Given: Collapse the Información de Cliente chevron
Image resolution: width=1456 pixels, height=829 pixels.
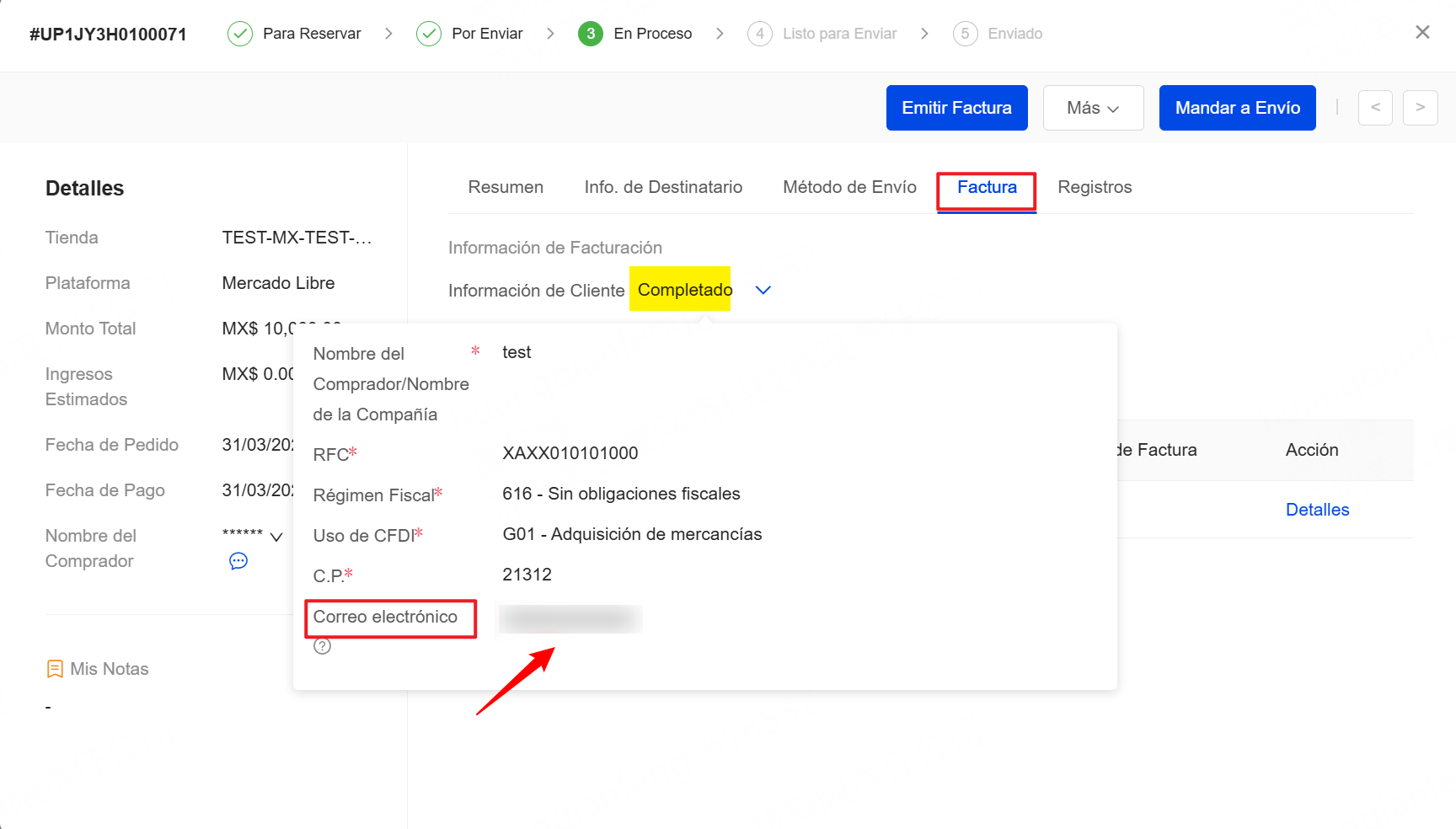Looking at the screenshot, I should pyautogui.click(x=763, y=290).
